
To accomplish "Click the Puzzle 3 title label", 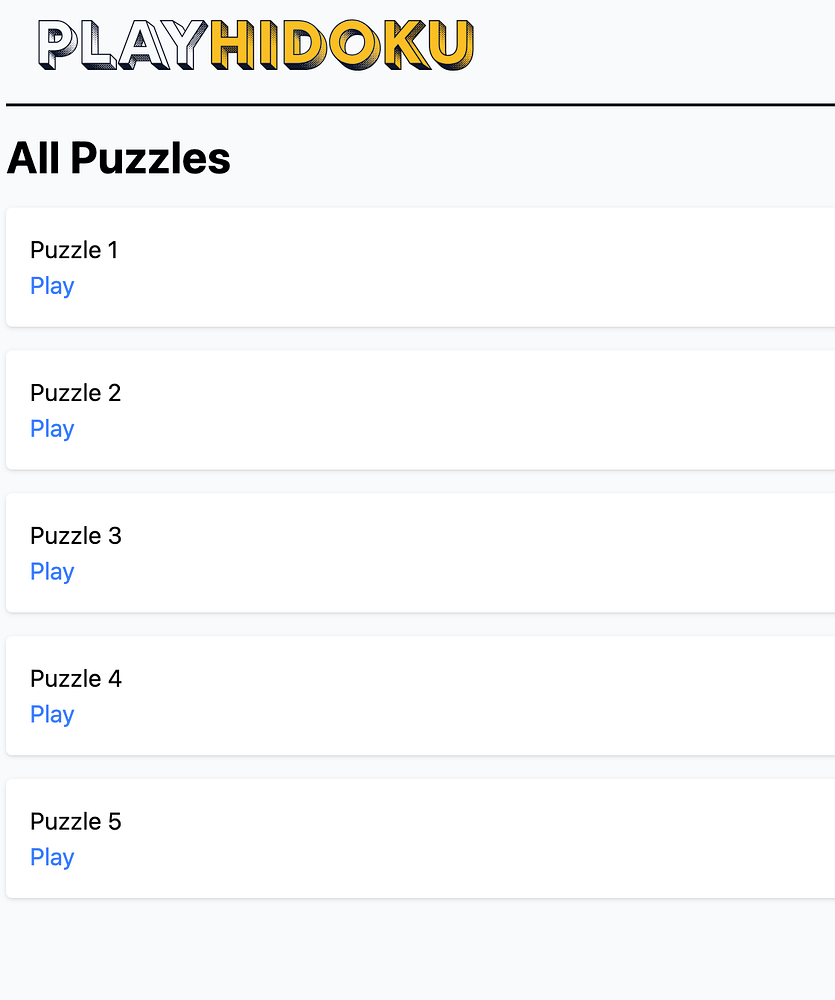I will coord(75,536).
